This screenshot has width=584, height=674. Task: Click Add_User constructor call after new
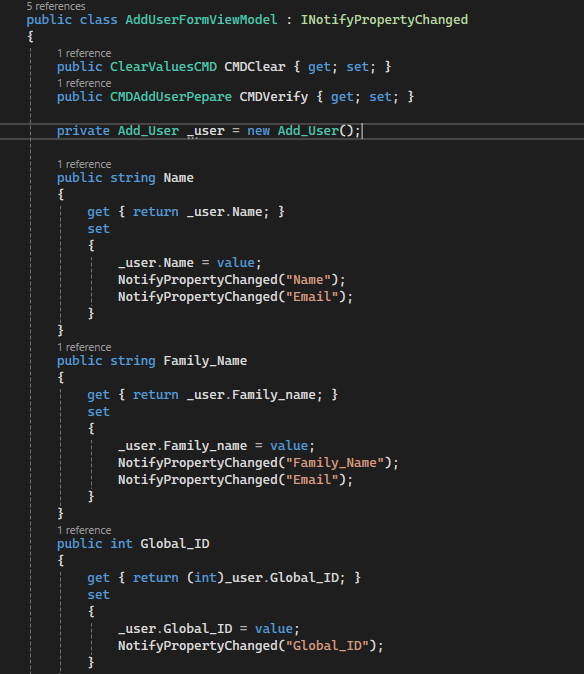coord(308,131)
